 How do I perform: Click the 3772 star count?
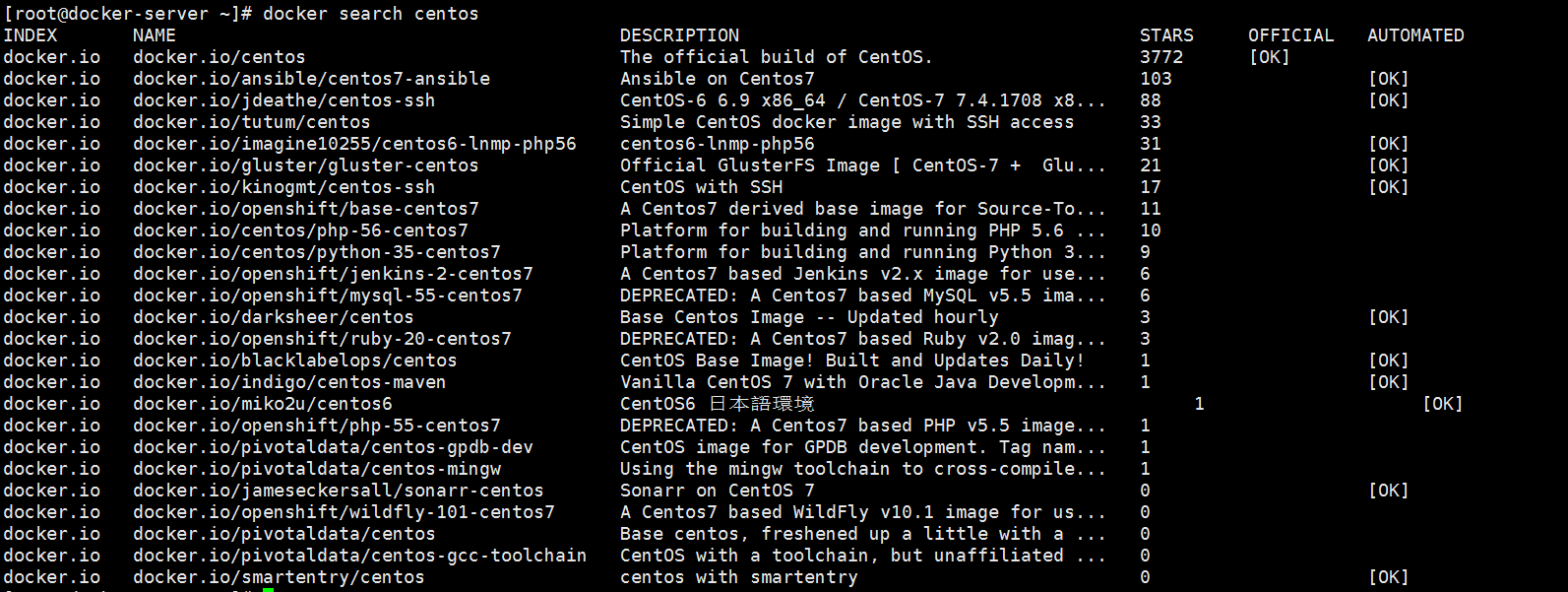pyautogui.click(x=1161, y=57)
